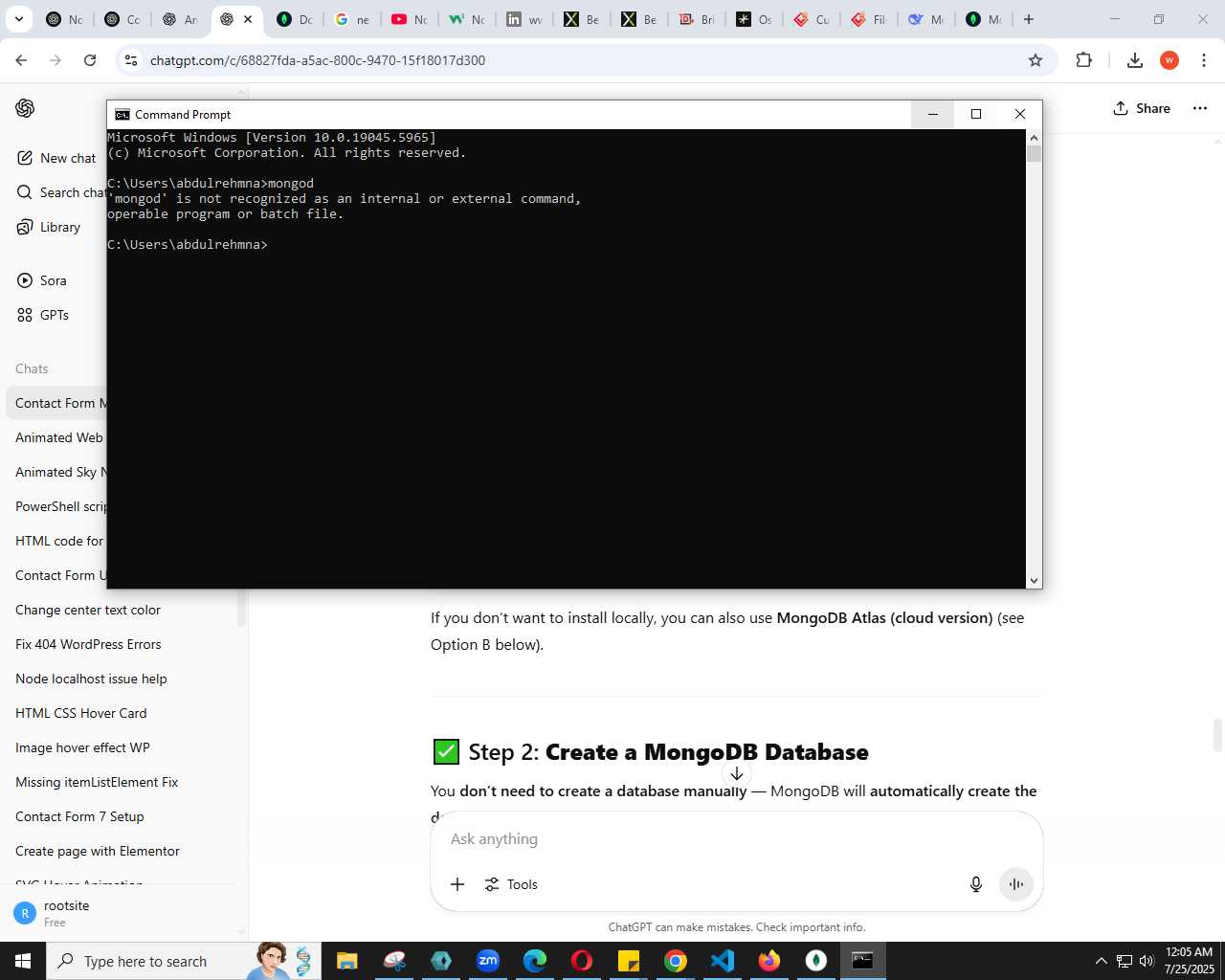Open the Library section
Viewport: 1225px width, 980px height.
point(49,227)
